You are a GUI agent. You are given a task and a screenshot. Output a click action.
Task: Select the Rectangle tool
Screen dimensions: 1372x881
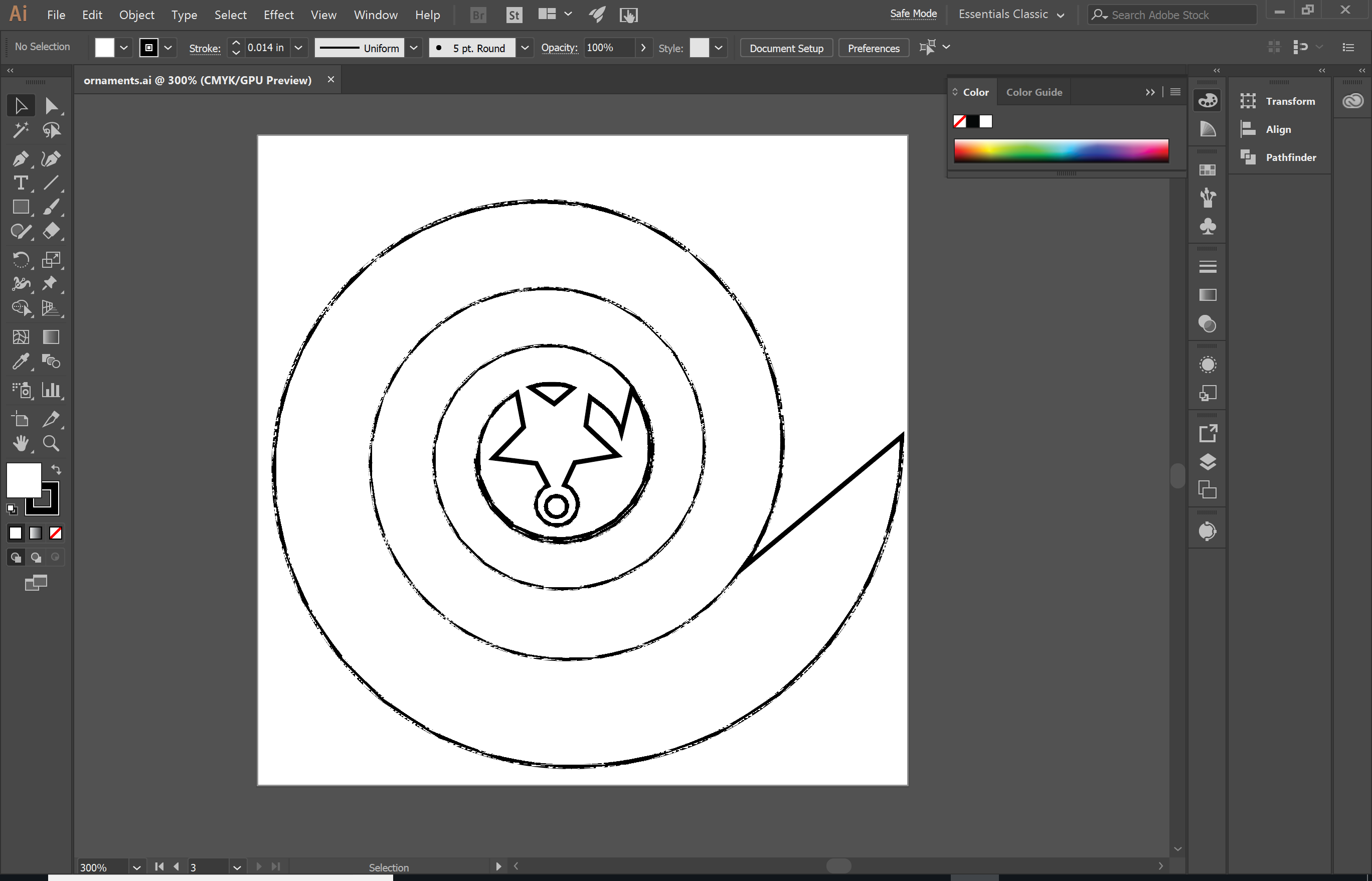[x=21, y=207]
